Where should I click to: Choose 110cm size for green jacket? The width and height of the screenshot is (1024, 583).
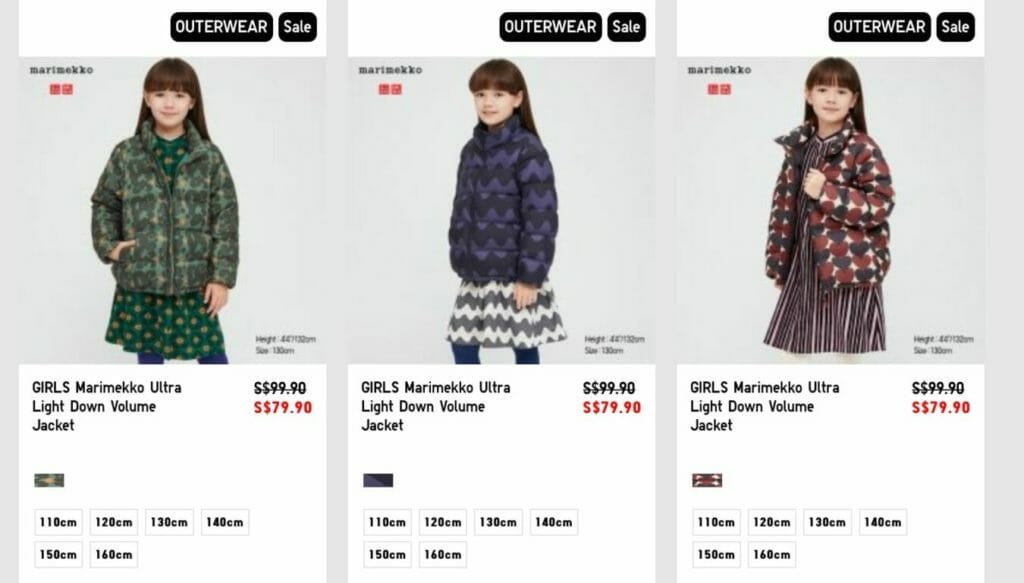click(x=58, y=522)
